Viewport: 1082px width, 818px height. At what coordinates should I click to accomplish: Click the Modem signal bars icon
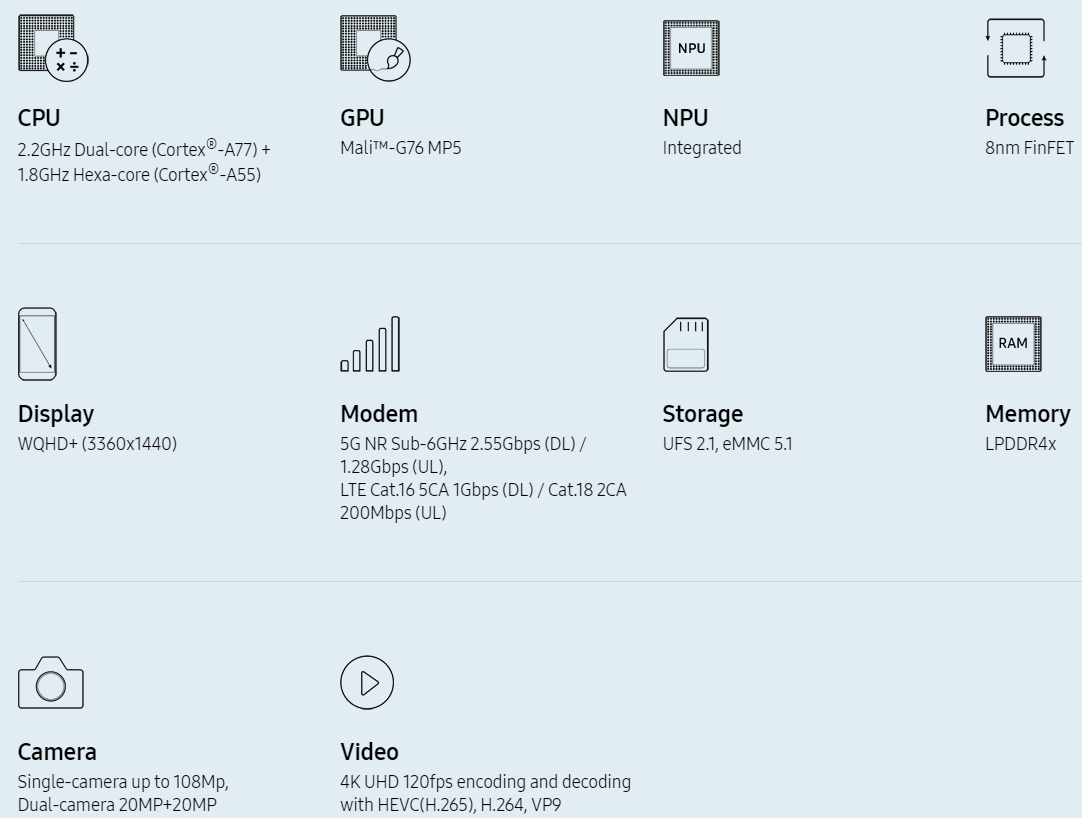(370, 344)
